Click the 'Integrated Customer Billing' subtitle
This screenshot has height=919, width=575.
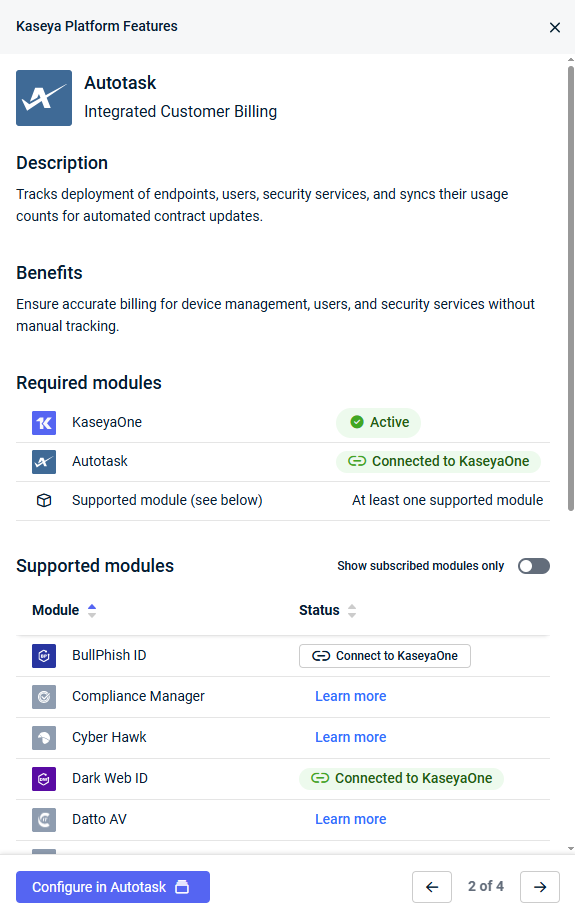tap(181, 111)
